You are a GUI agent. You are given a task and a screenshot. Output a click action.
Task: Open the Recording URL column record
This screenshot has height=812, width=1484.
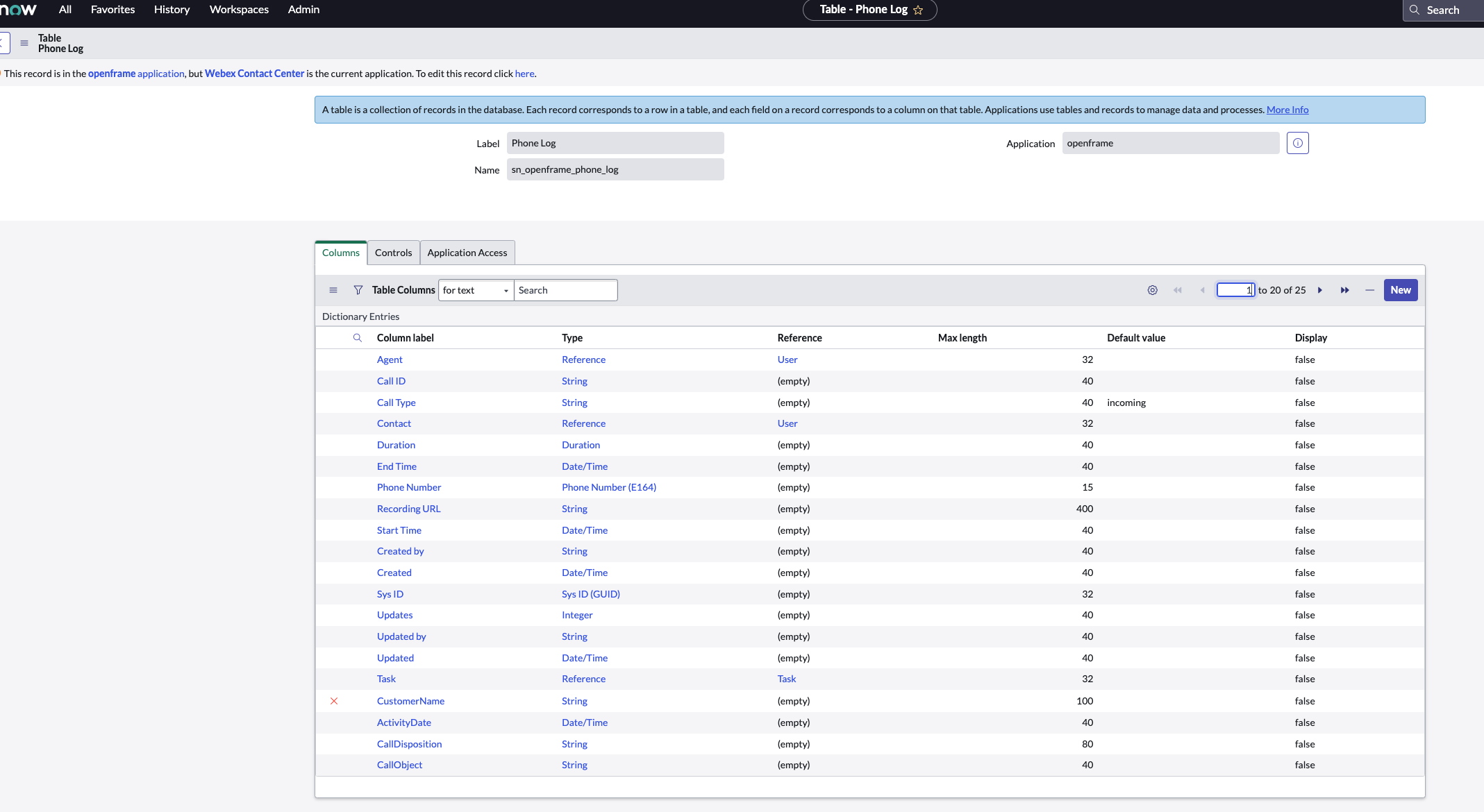click(x=408, y=509)
